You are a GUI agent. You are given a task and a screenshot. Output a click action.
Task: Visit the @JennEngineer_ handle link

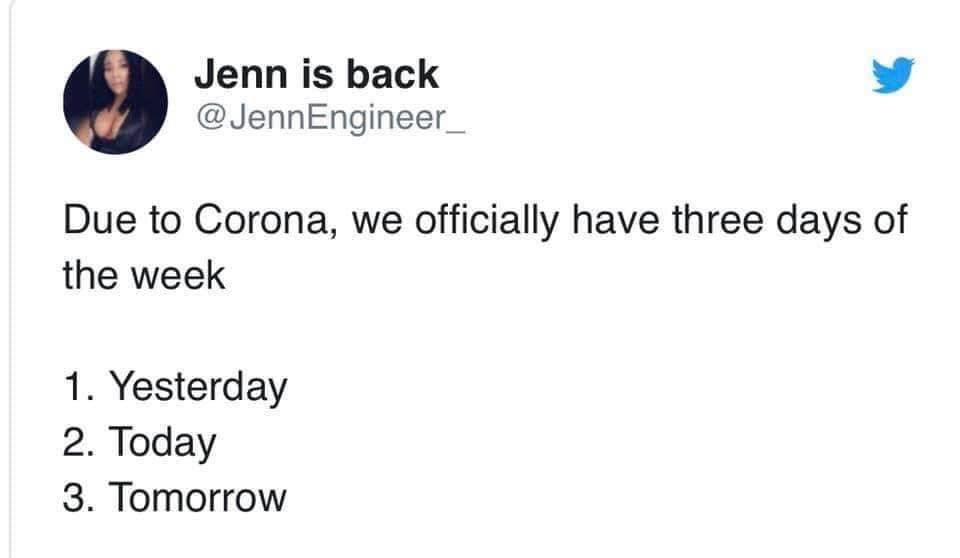click(331, 118)
